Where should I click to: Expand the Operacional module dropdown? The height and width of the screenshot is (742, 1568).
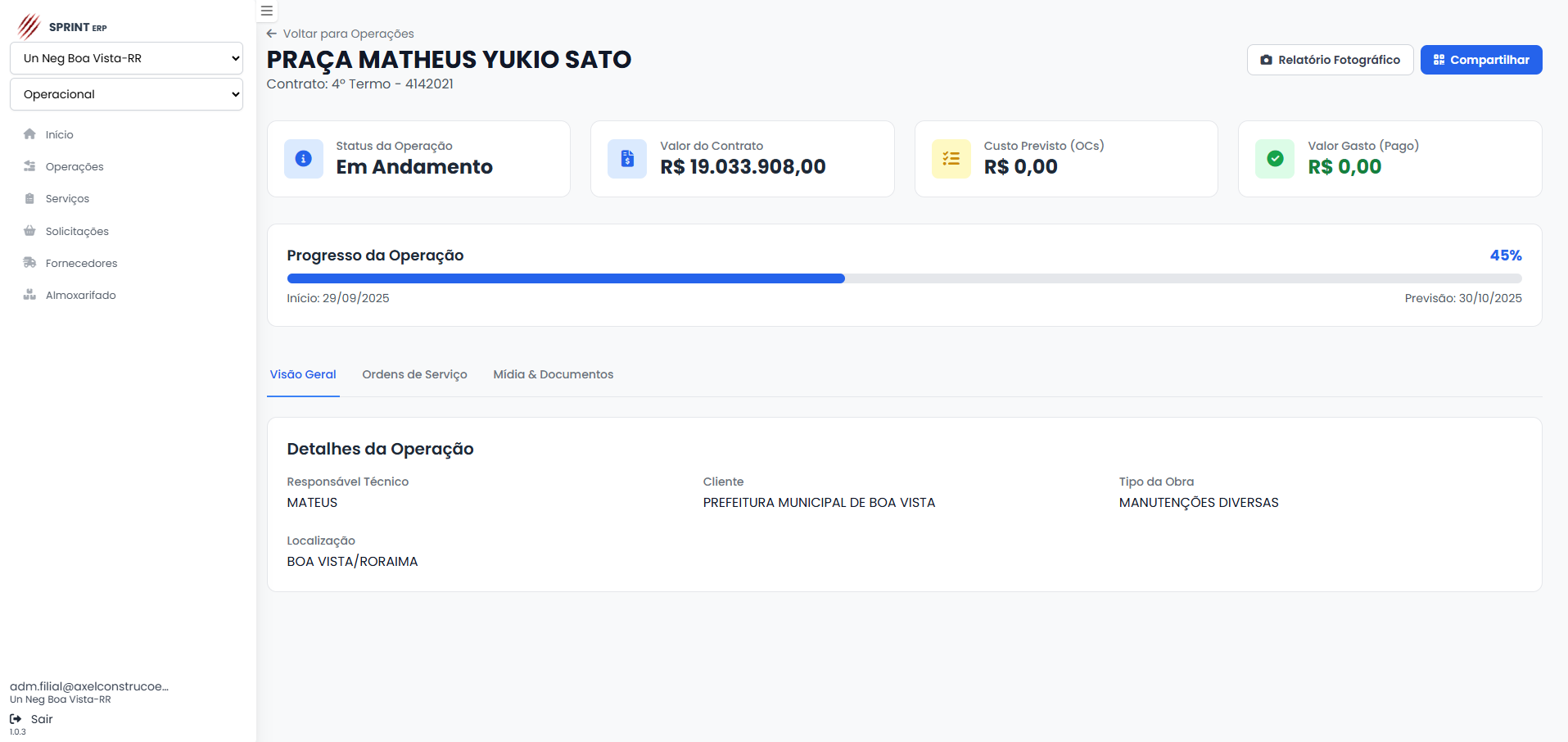point(127,94)
